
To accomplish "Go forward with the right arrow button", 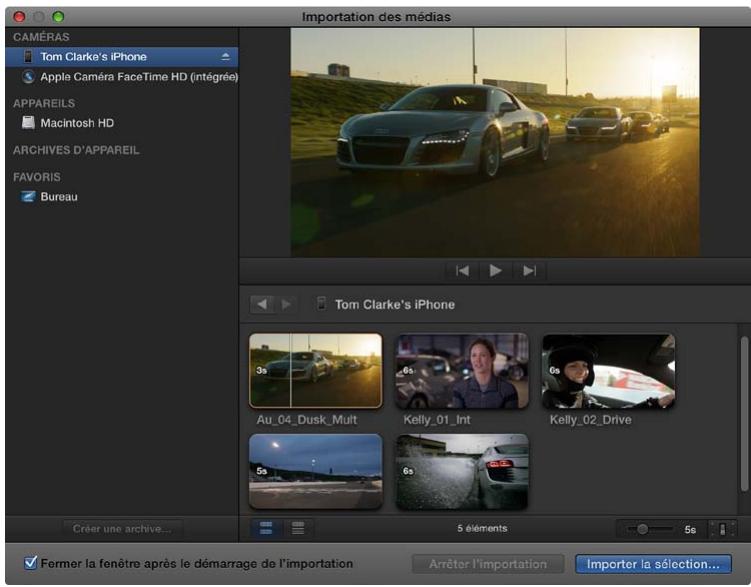I will (286, 305).
